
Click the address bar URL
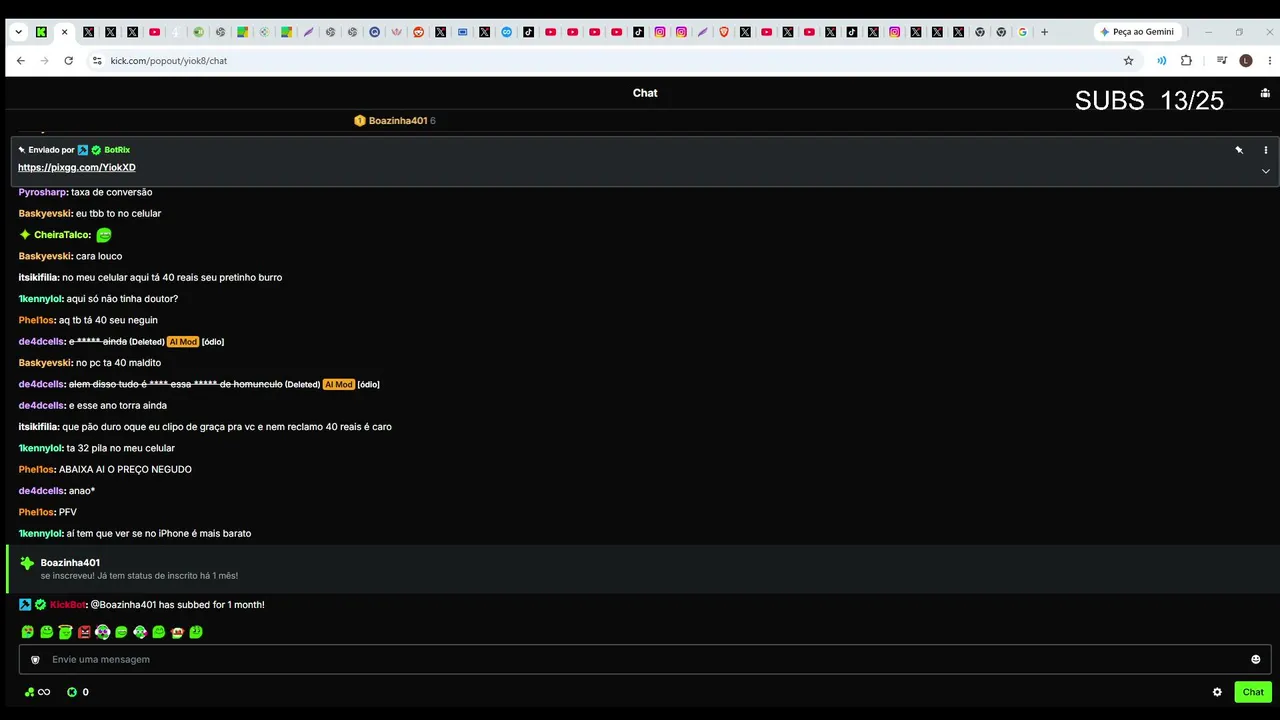168,61
